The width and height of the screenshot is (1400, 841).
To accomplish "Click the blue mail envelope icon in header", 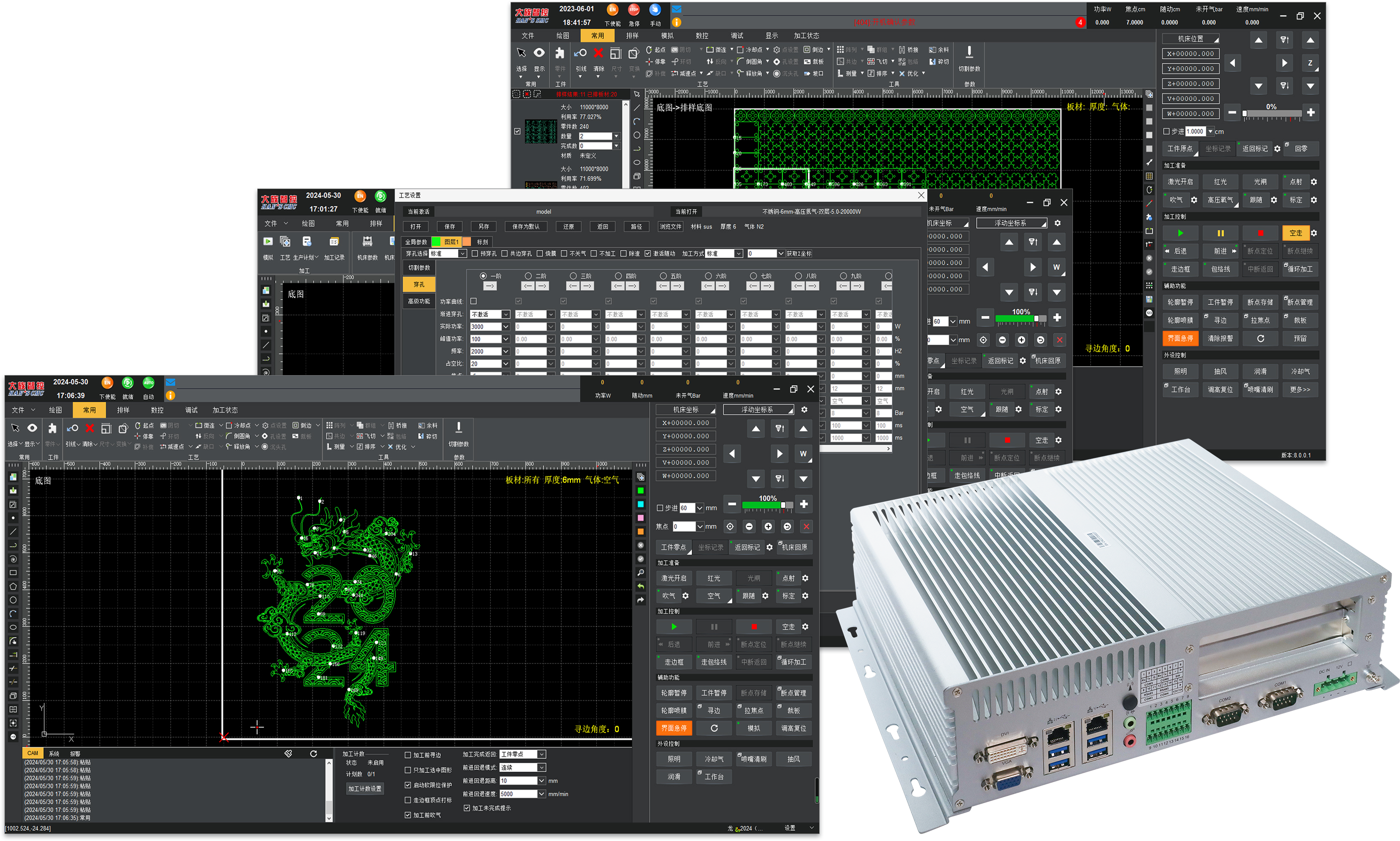I will point(171,382).
